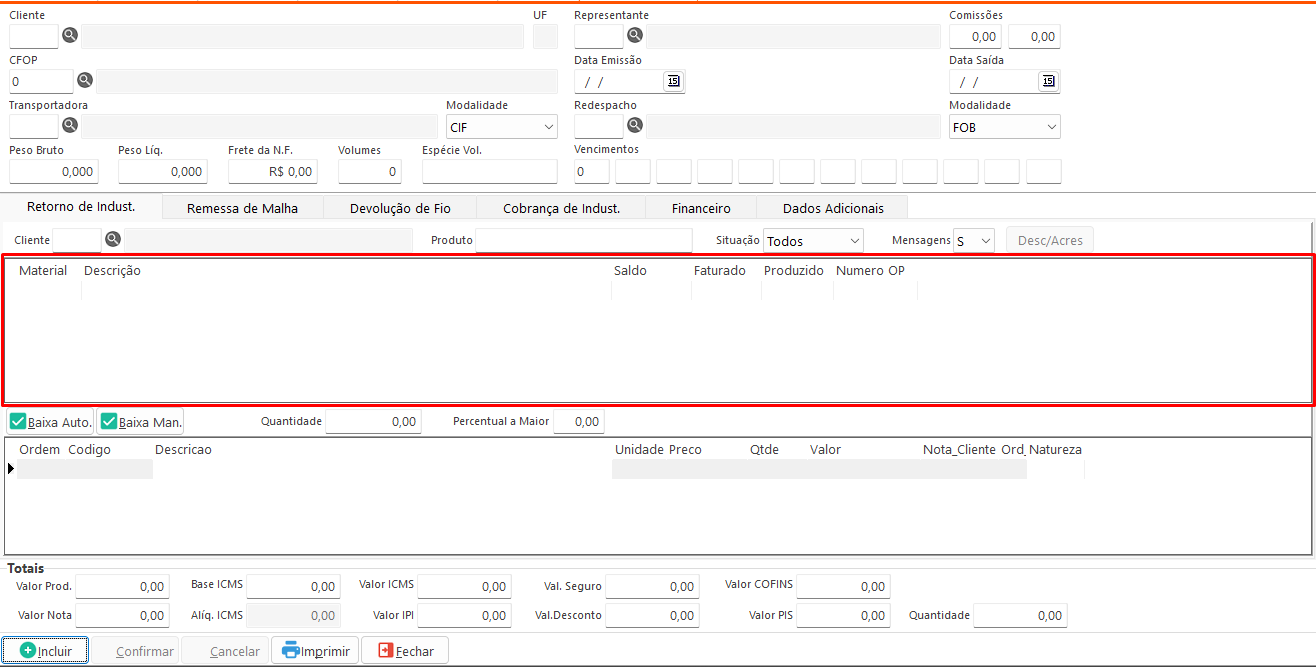Viewport: 1316px width, 667px height.
Task: Open the Financeiro tab
Action: [700, 208]
